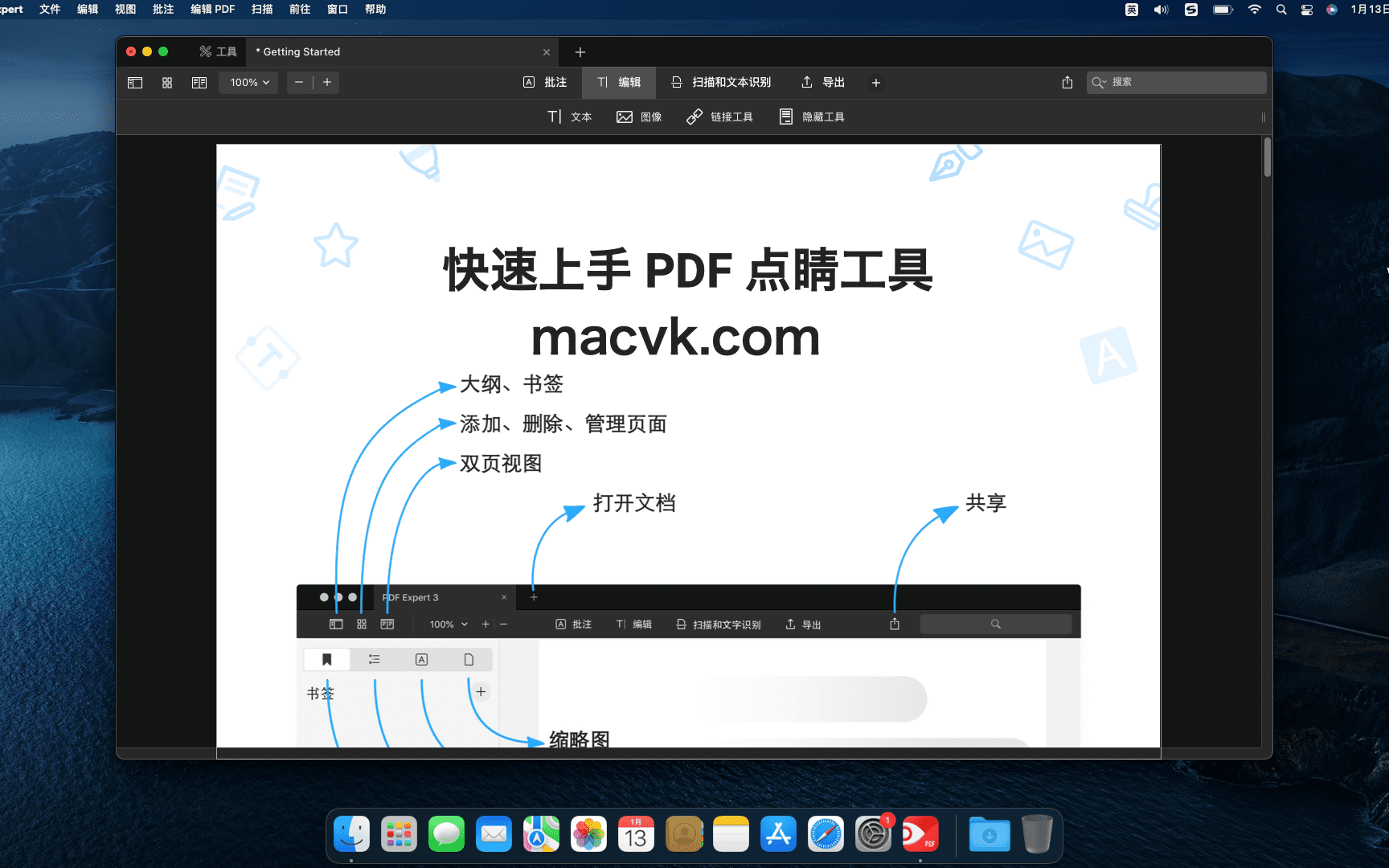This screenshot has width=1389, height=868.
Task: Open Notes from the Dock
Action: [x=731, y=834]
